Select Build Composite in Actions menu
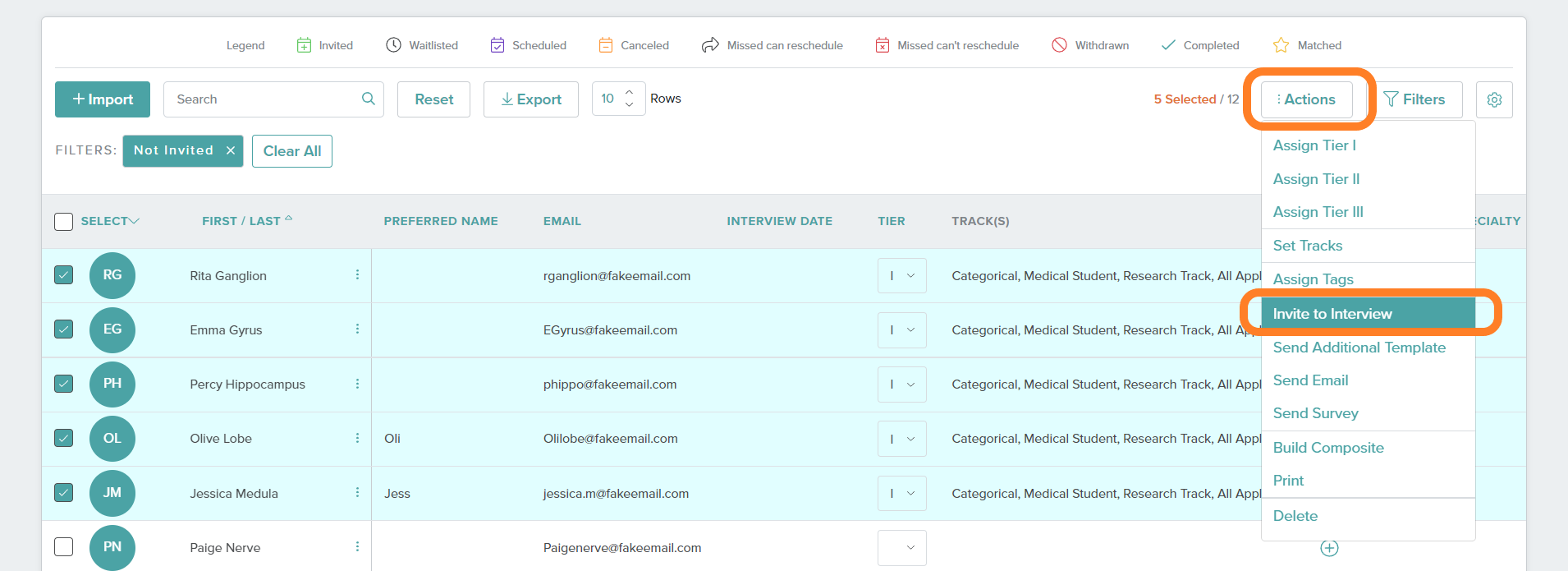The image size is (1568, 571). 1328,448
